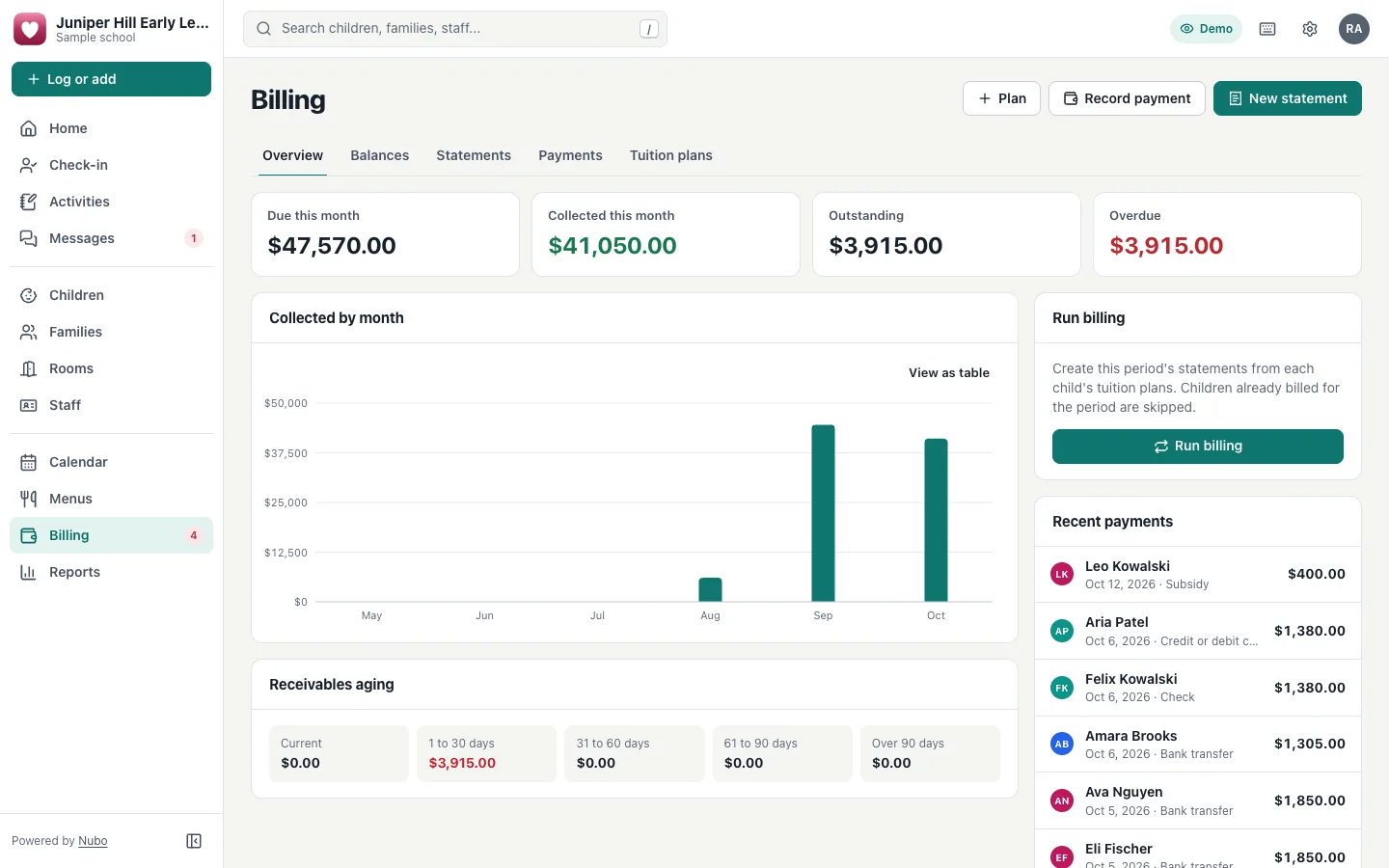Click the Log or add button
The image size is (1389, 868).
tap(111, 79)
